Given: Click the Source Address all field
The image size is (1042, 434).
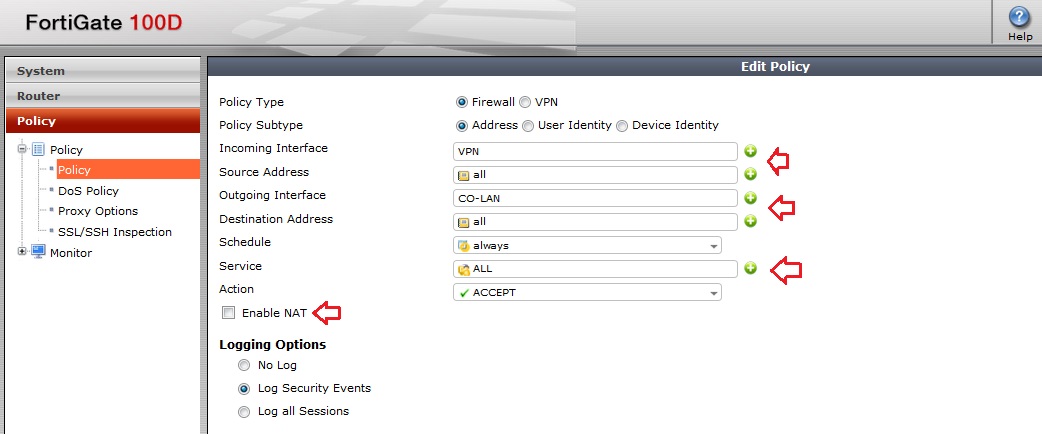Looking at the screenshot, I should click(x=595, y=175).
